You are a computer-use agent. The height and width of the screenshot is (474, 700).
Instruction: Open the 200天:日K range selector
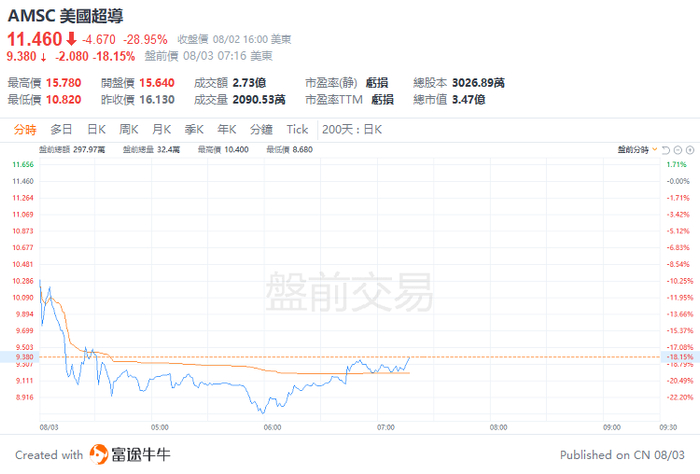pos(352,129)
